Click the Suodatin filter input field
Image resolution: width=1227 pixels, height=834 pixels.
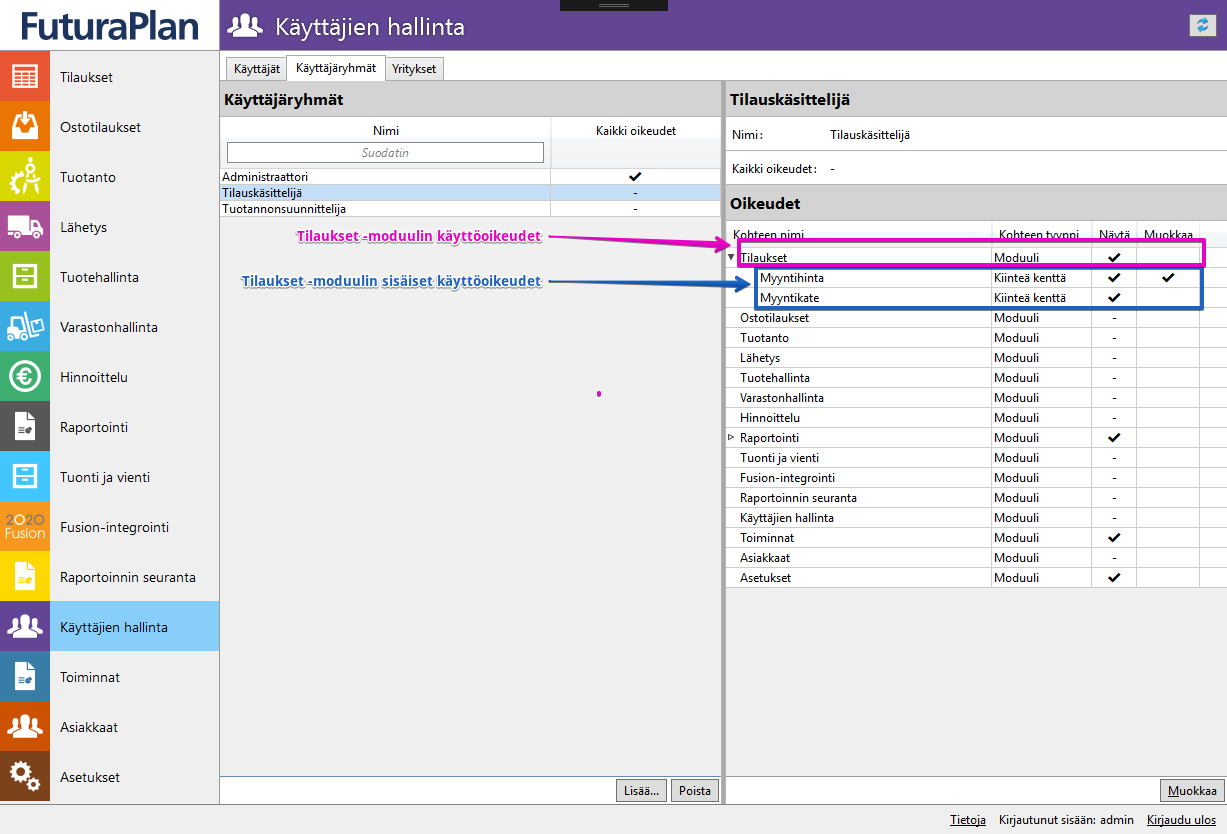385,153
